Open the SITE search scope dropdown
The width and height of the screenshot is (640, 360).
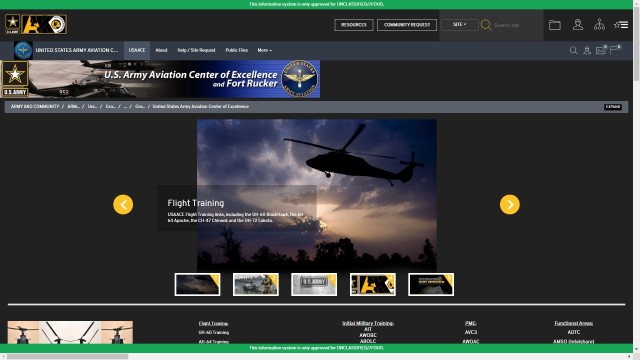tap(459, 24)
